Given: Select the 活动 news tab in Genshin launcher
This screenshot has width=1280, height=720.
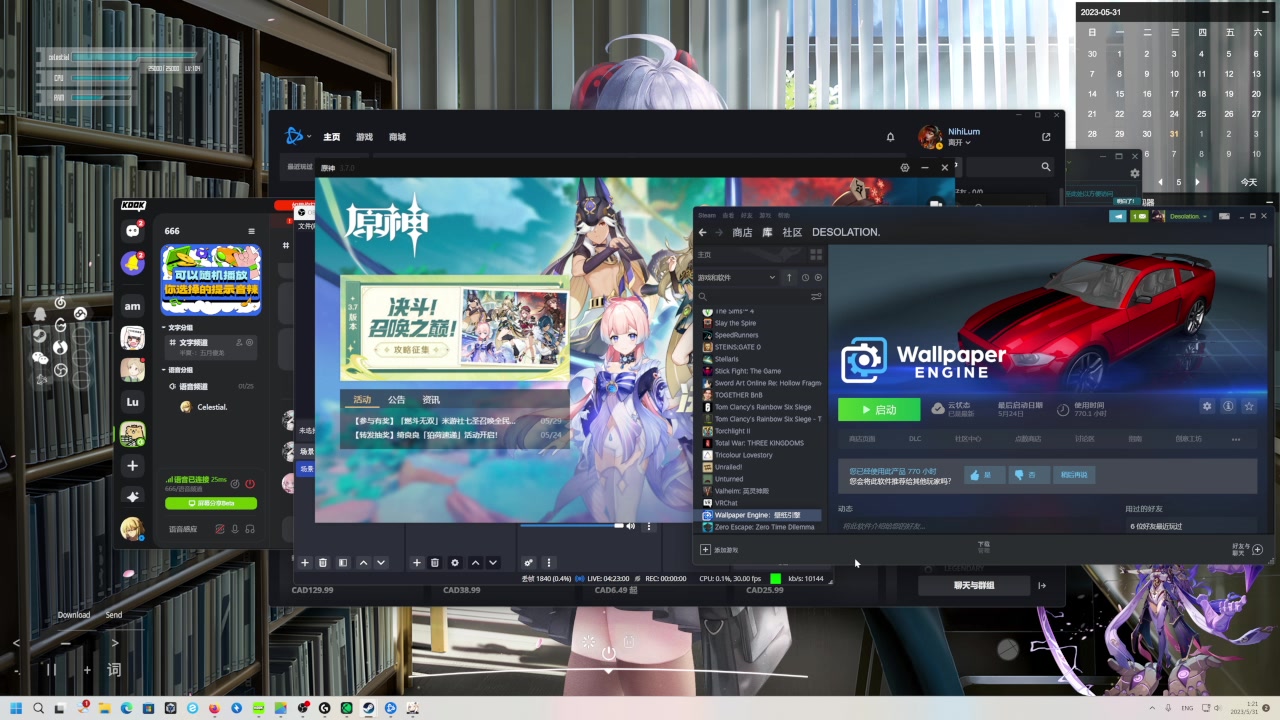Looking at the screenshot, I should click(x=362, y=400).
